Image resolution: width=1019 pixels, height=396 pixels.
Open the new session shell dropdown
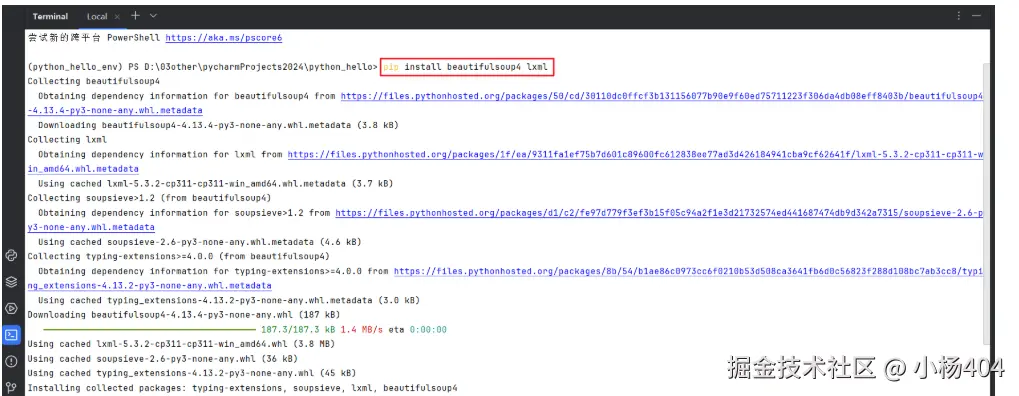click(x=153, y=16)
